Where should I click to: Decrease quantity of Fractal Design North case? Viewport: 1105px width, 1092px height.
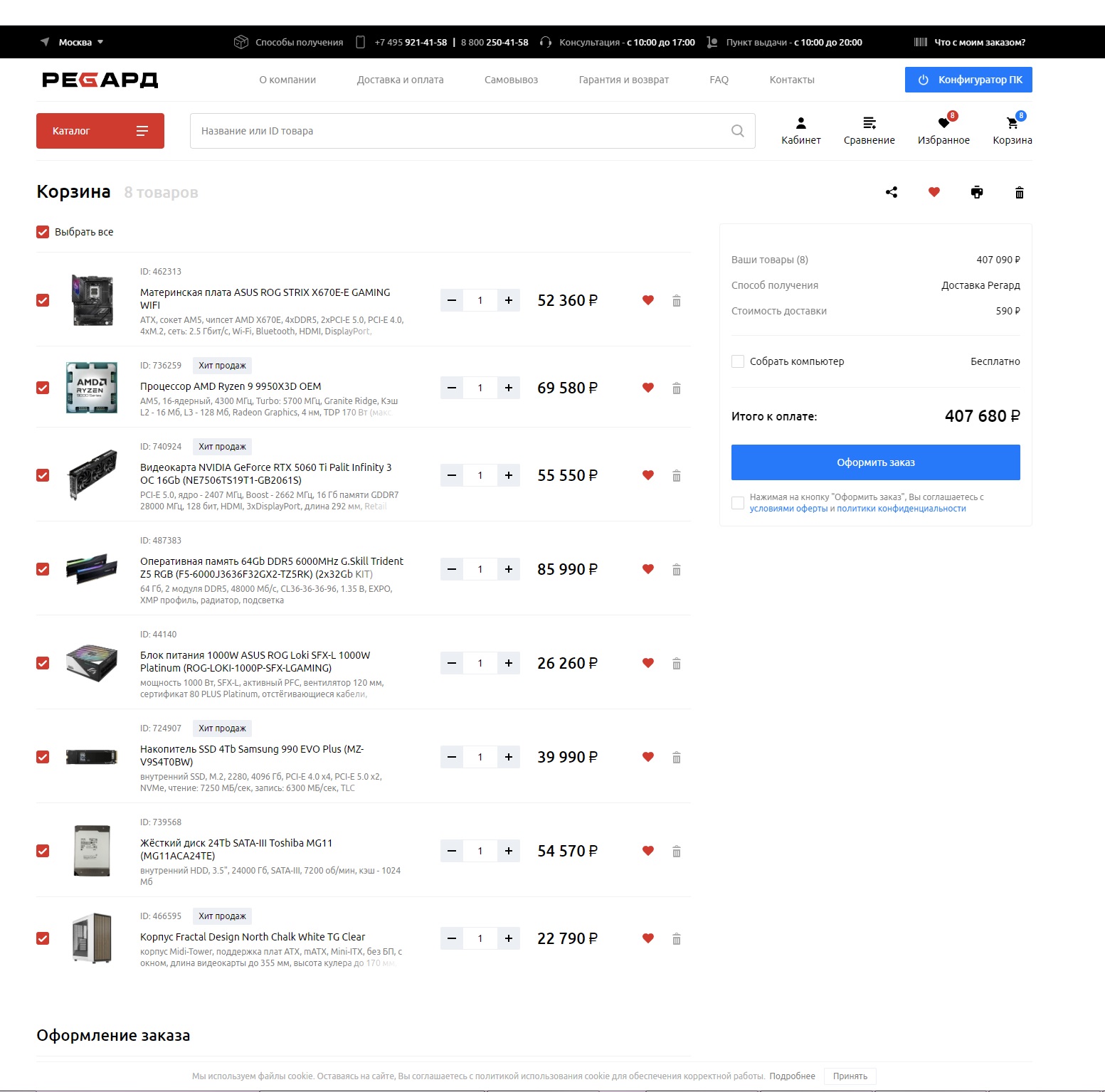[x=452, y=938]
